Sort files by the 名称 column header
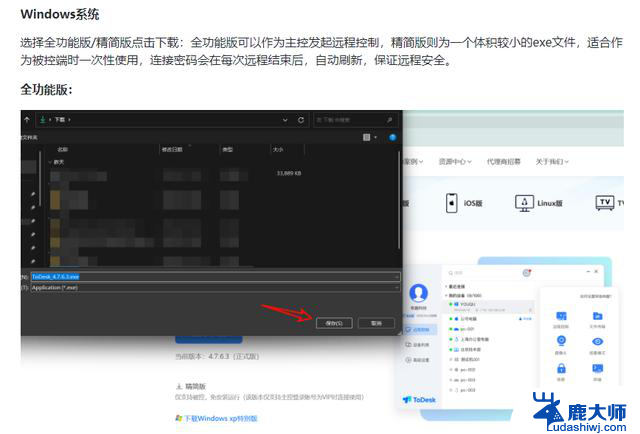 coord(62,149)
